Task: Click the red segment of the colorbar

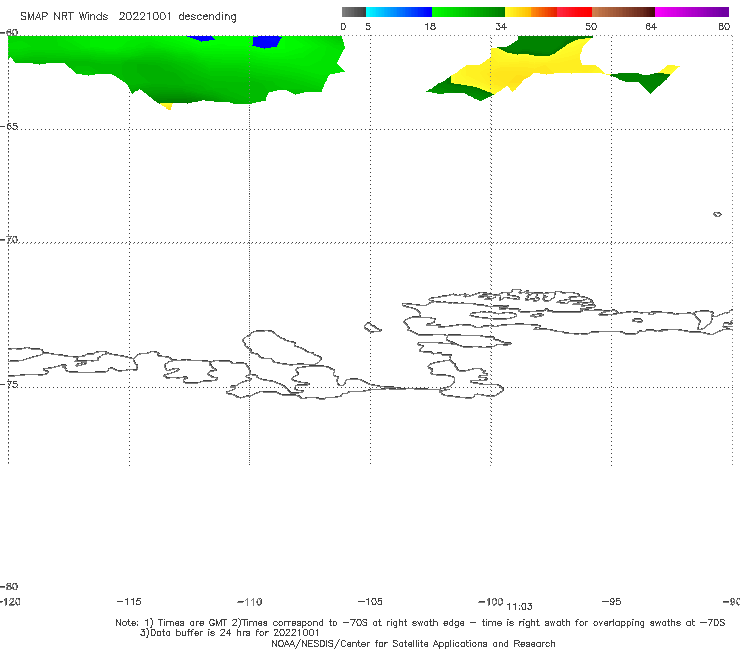Action: tap(574, 12)
